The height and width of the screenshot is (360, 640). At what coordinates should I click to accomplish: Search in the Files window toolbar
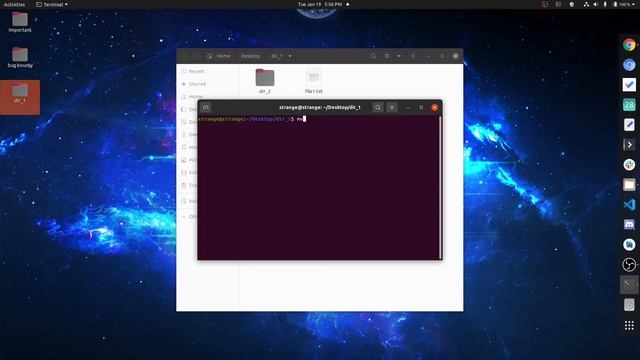373,56
